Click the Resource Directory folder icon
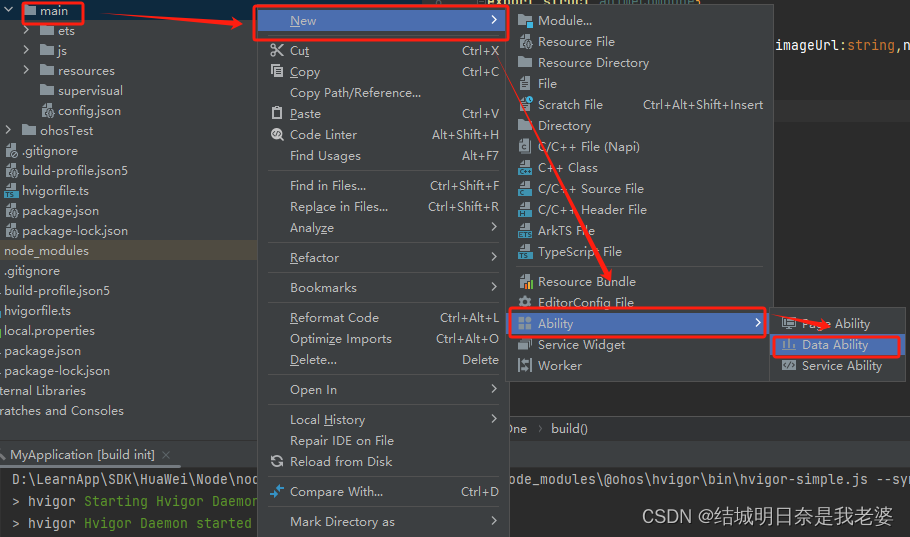This screenshot has height=537, width=910. (x=525, y=62)
